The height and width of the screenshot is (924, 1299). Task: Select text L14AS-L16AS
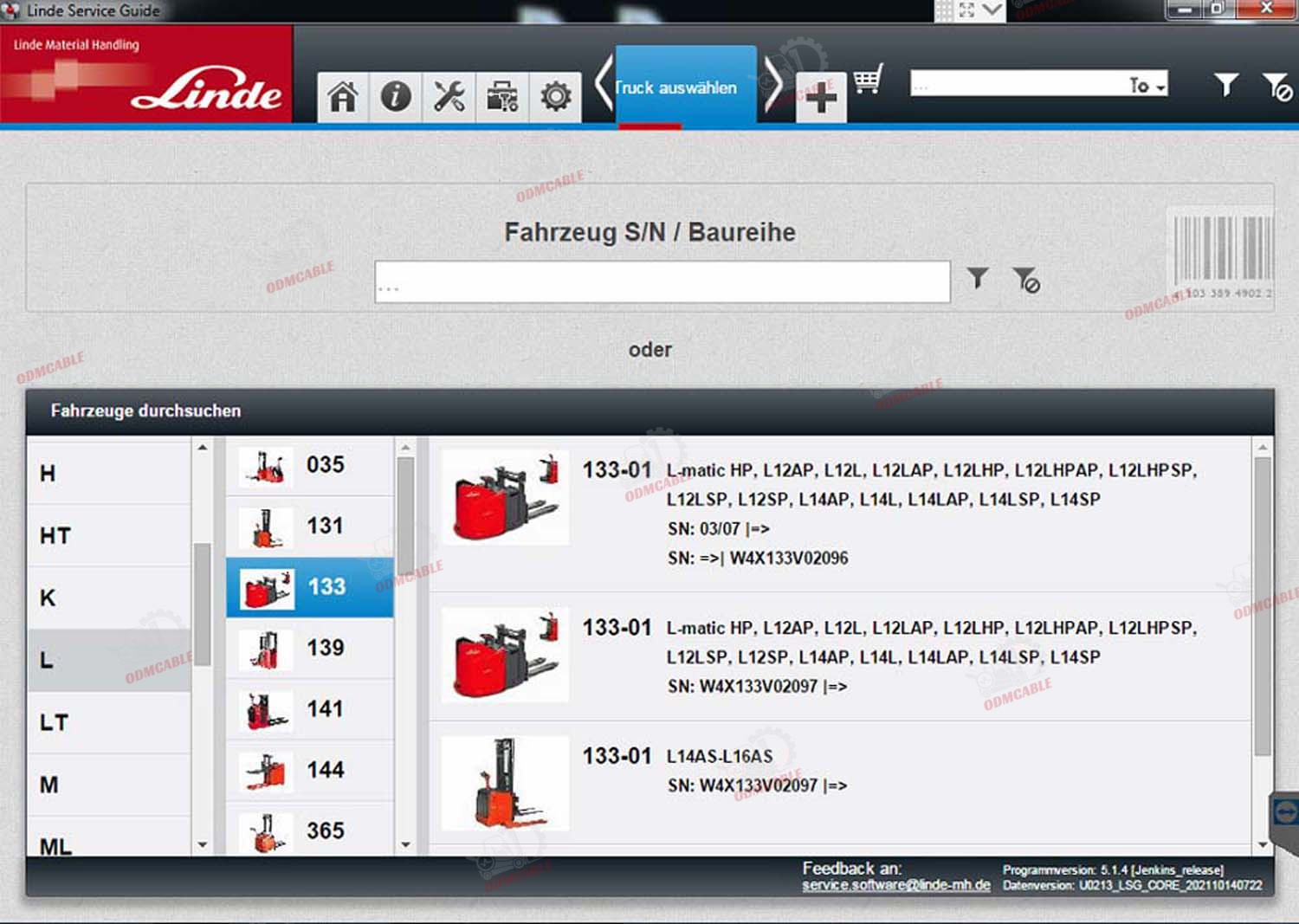(x=720, y=756)
